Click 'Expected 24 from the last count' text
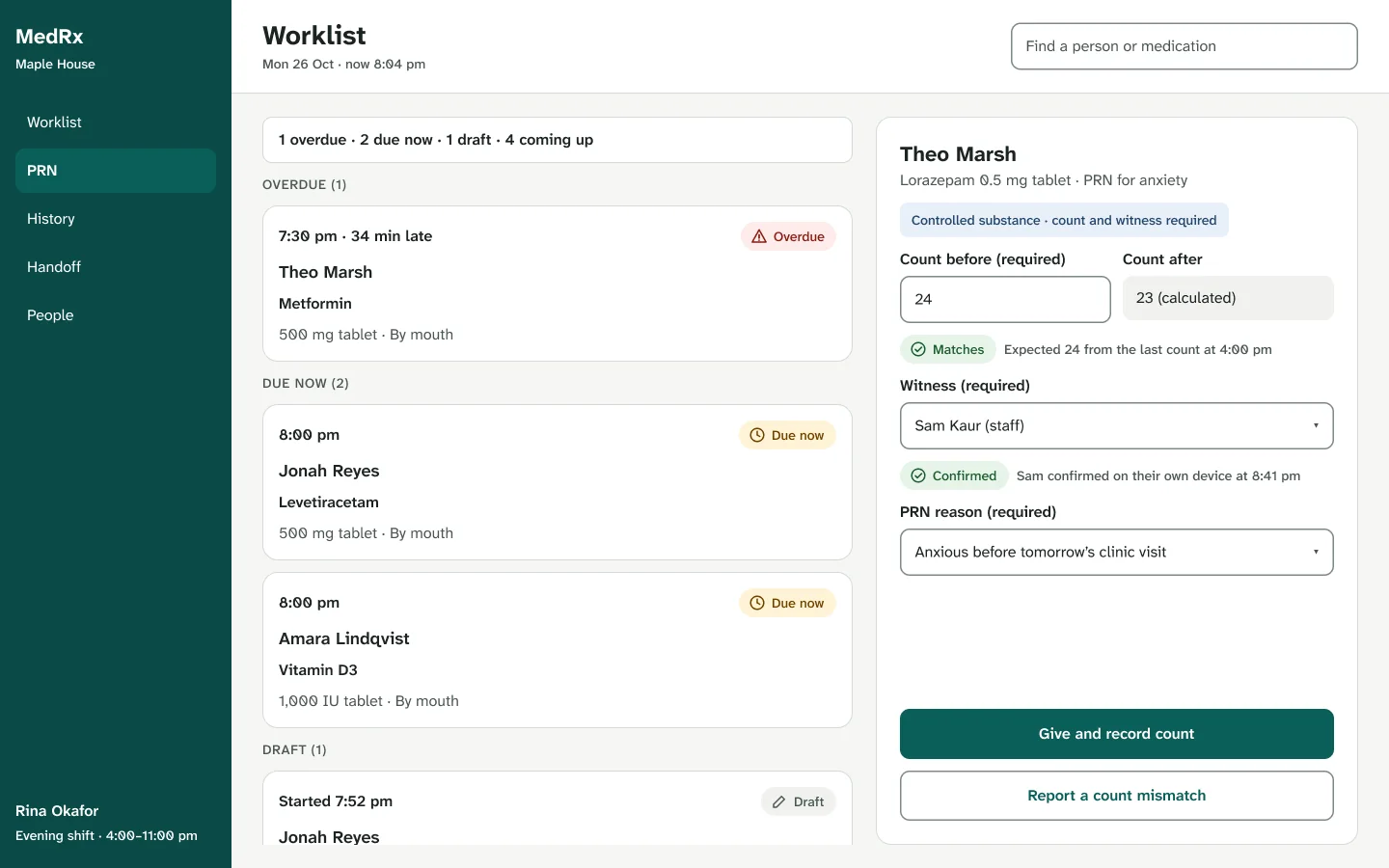 pyautogui.click(x=1138, y=349)
